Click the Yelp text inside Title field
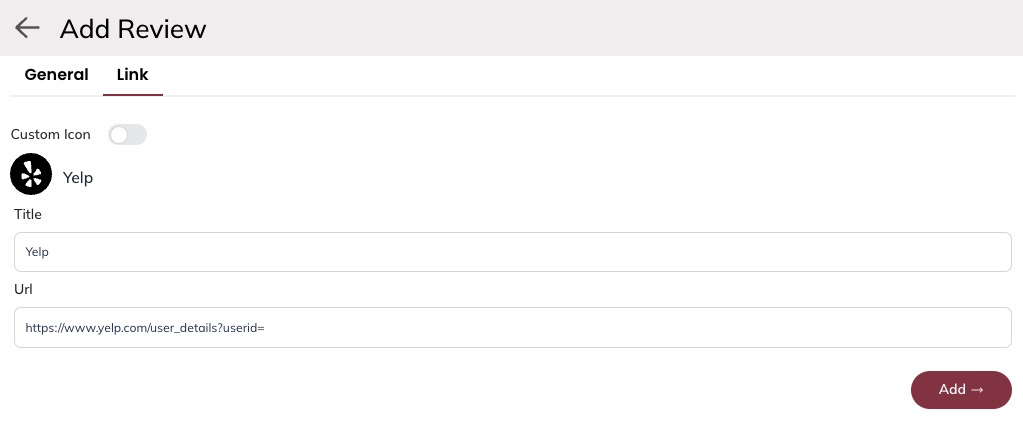This screenshot has height=427, width=1023. coord(37,252)
